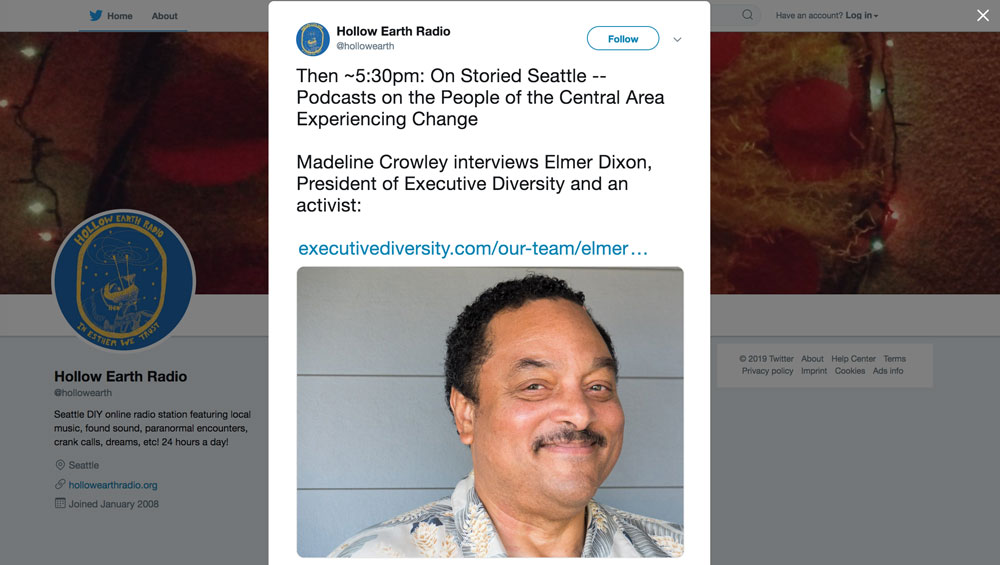Open the Privacy policy footer link
This screenshot has width=1000, height=565.
(x=767, y=371)
